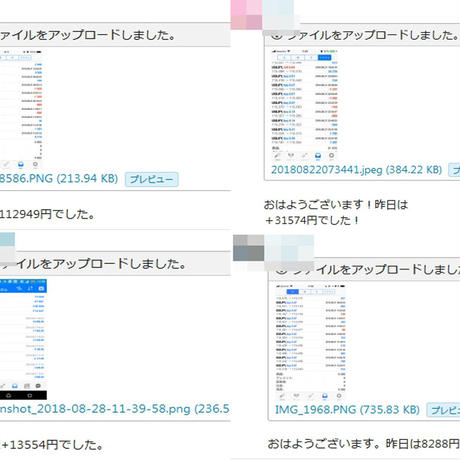
Task: Select the message text 112949円でした。
Action: click(x=47, y=214)
